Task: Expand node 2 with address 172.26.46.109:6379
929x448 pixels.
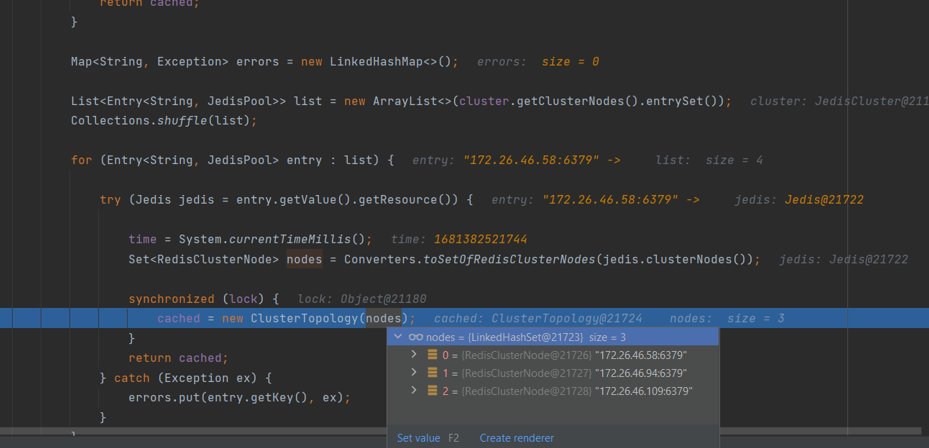Action: tap(414, 391)
